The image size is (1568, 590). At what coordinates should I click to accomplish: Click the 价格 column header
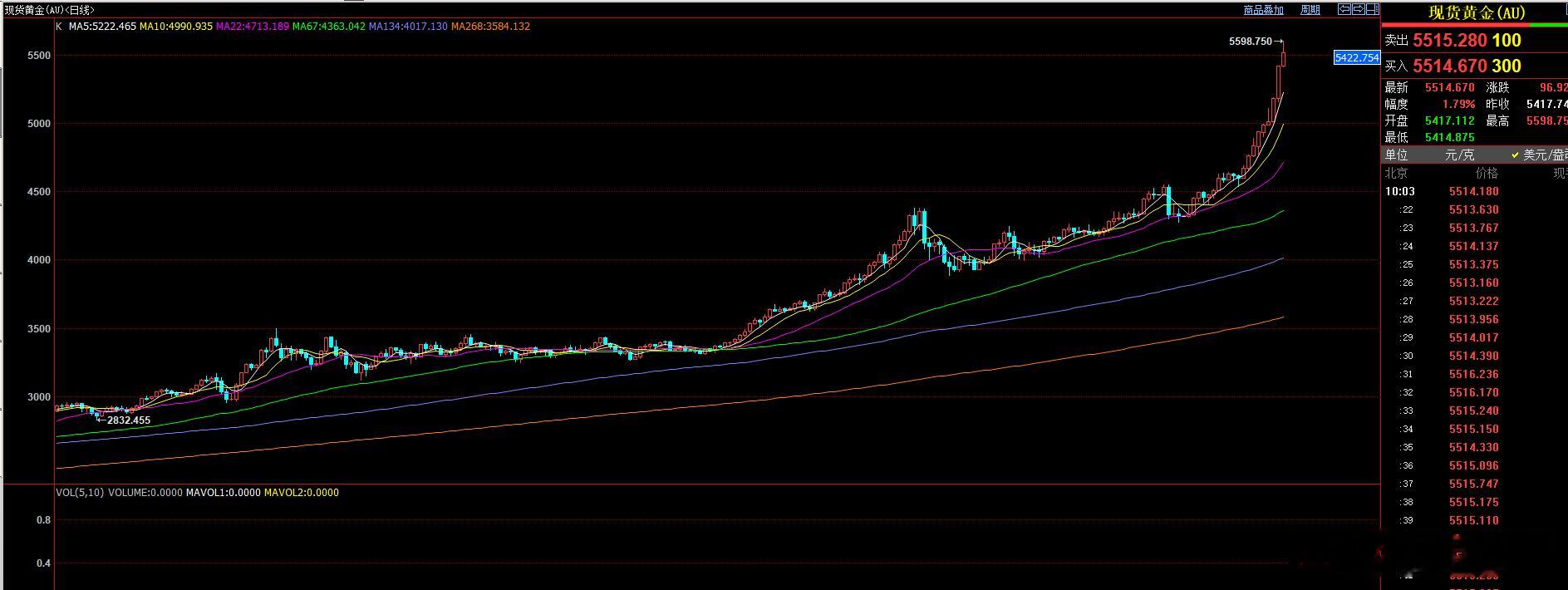(x=1487, y=174)
